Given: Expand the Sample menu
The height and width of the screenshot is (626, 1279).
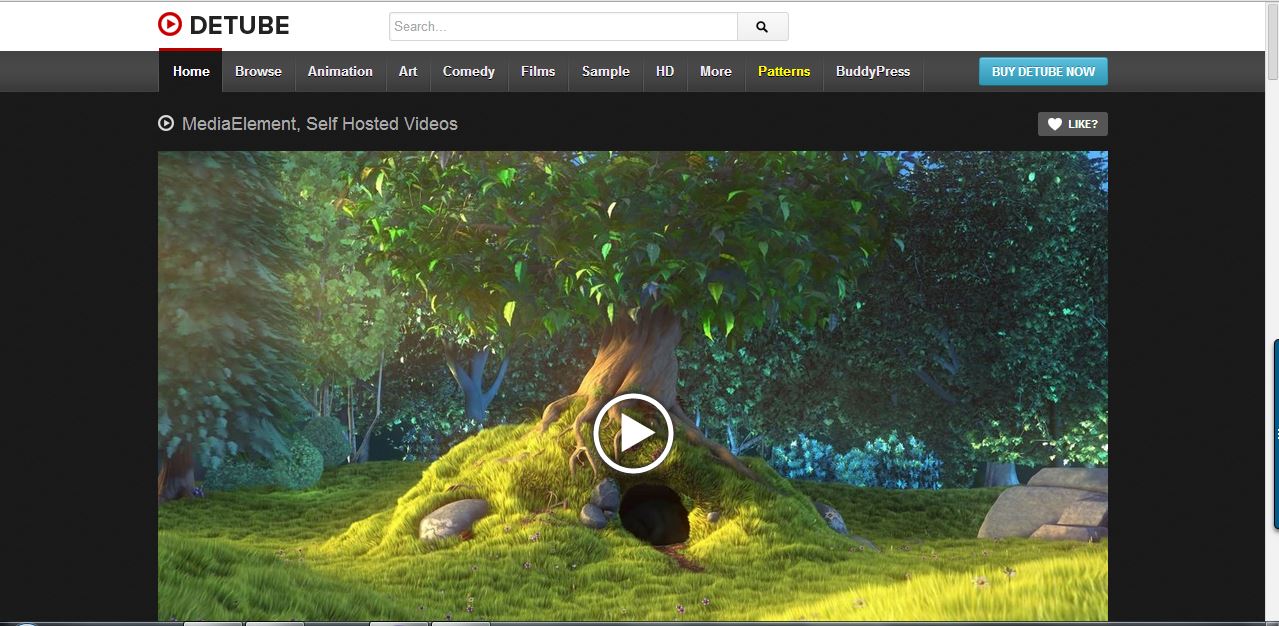Looking at the screenshot, I should (x=606, y=71).
